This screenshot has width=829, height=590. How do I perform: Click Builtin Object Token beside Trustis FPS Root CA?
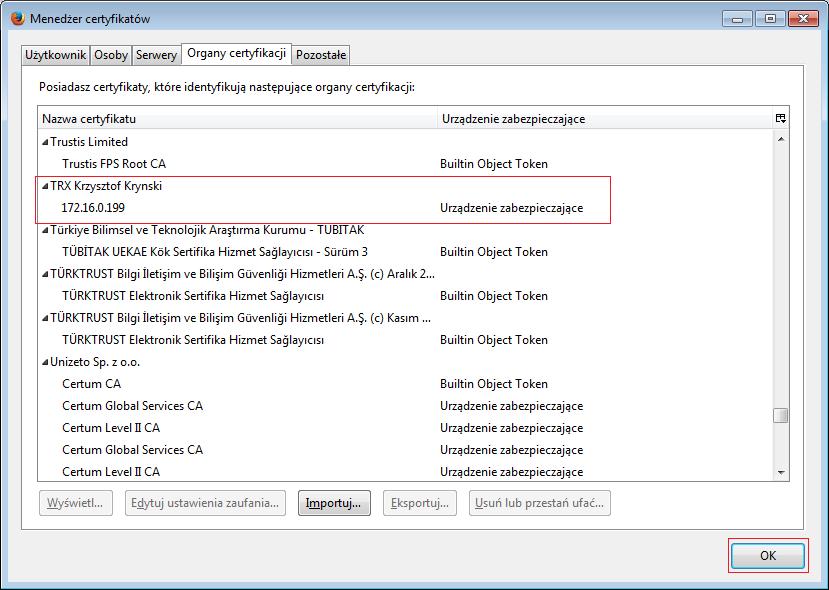pos(494,164)
